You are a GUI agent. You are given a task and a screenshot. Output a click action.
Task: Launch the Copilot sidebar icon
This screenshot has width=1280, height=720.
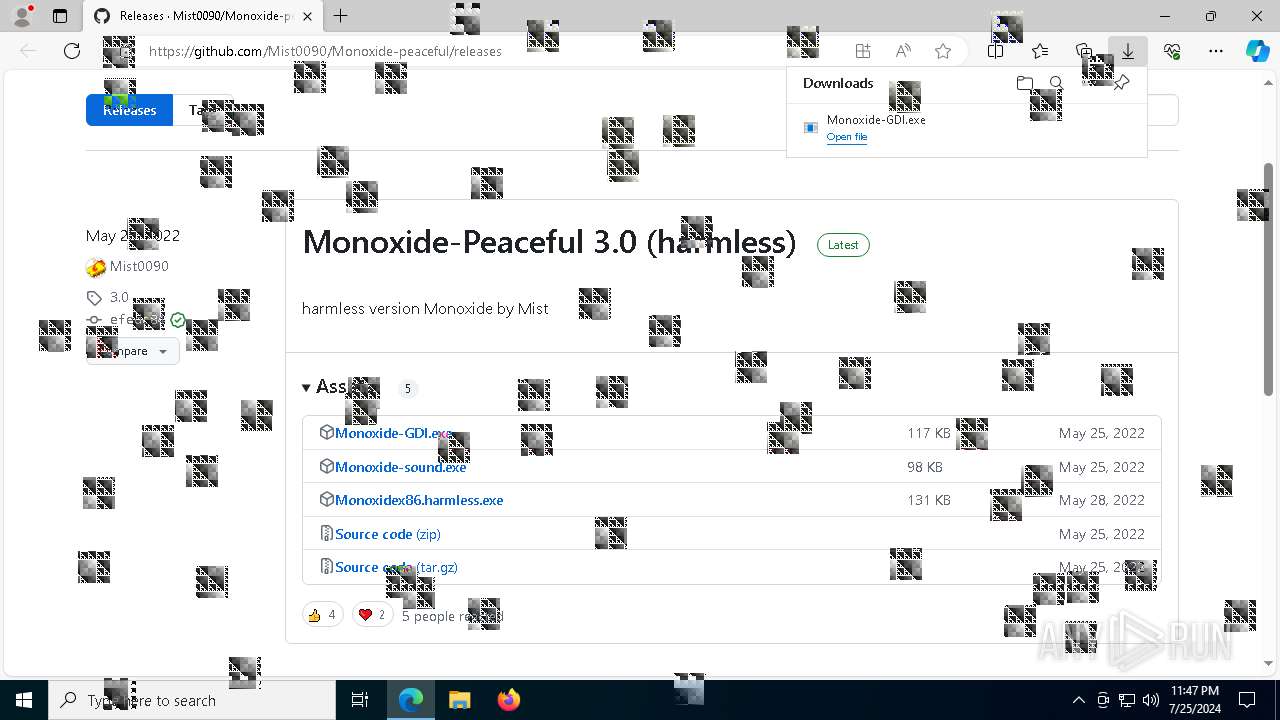pos(1257,51)
